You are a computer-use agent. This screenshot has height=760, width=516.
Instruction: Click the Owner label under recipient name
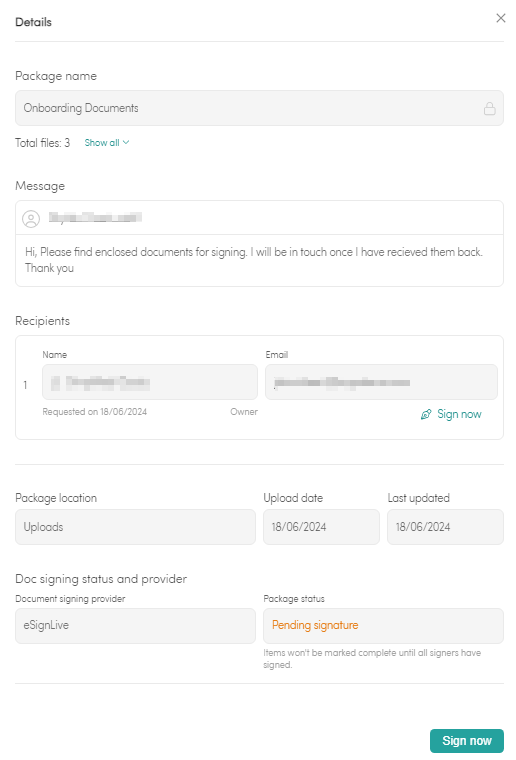(x=244, y=412)
